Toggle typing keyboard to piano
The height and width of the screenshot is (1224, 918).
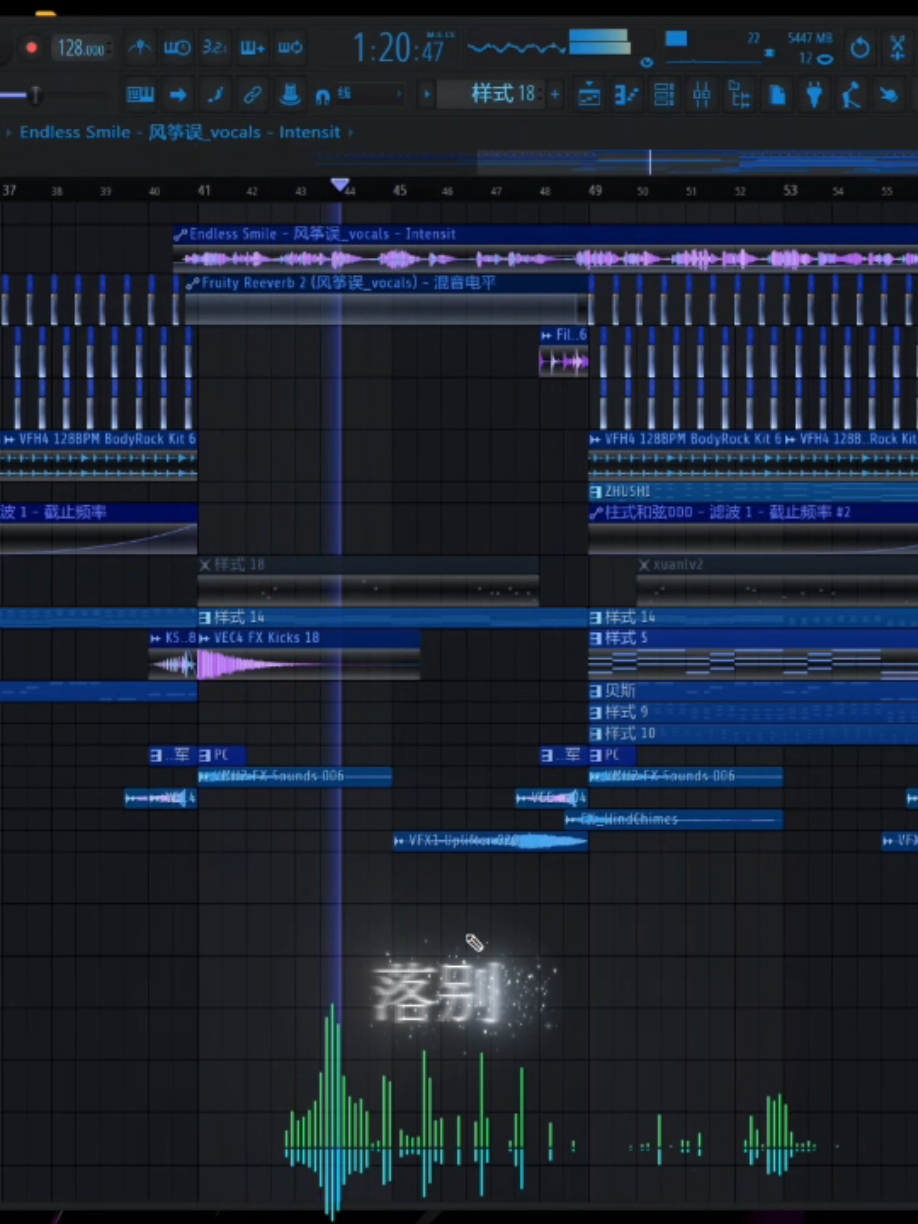[140, 95]
